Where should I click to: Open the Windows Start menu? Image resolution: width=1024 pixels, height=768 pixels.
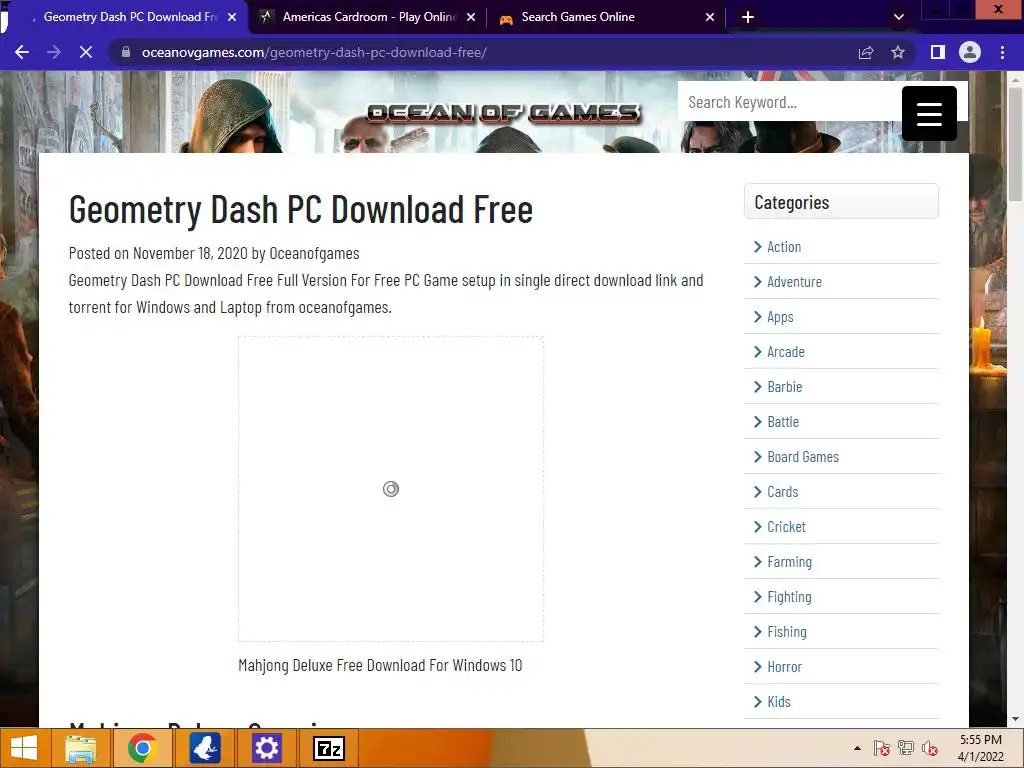click(x=24, y=748)
